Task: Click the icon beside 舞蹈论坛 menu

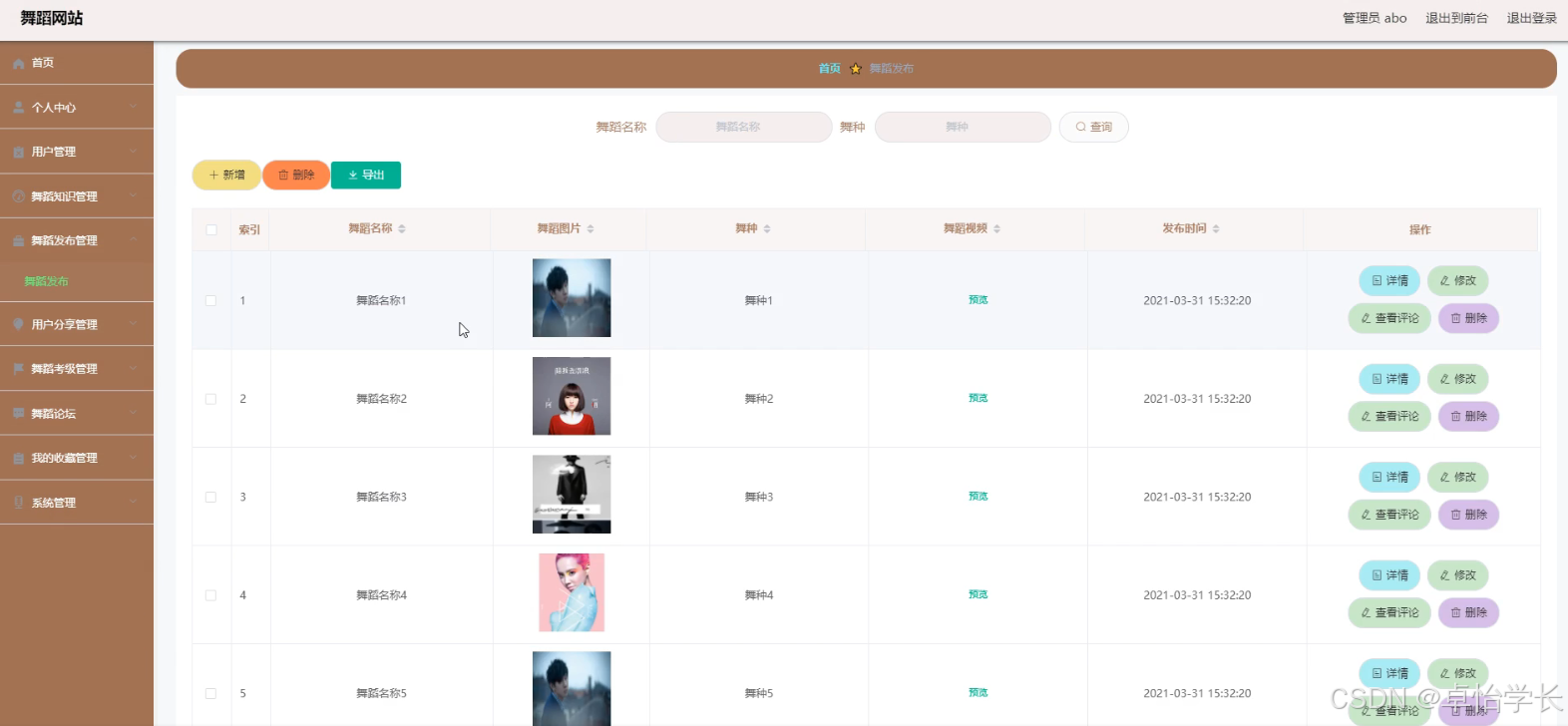Action: click(x=19, y=413)
